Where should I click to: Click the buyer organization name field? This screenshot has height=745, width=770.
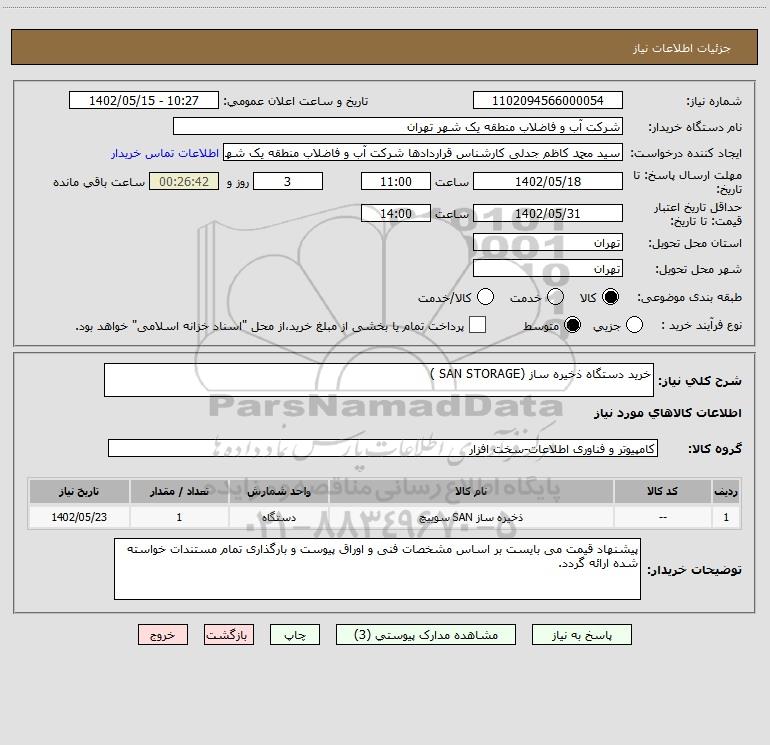point(398,126)
